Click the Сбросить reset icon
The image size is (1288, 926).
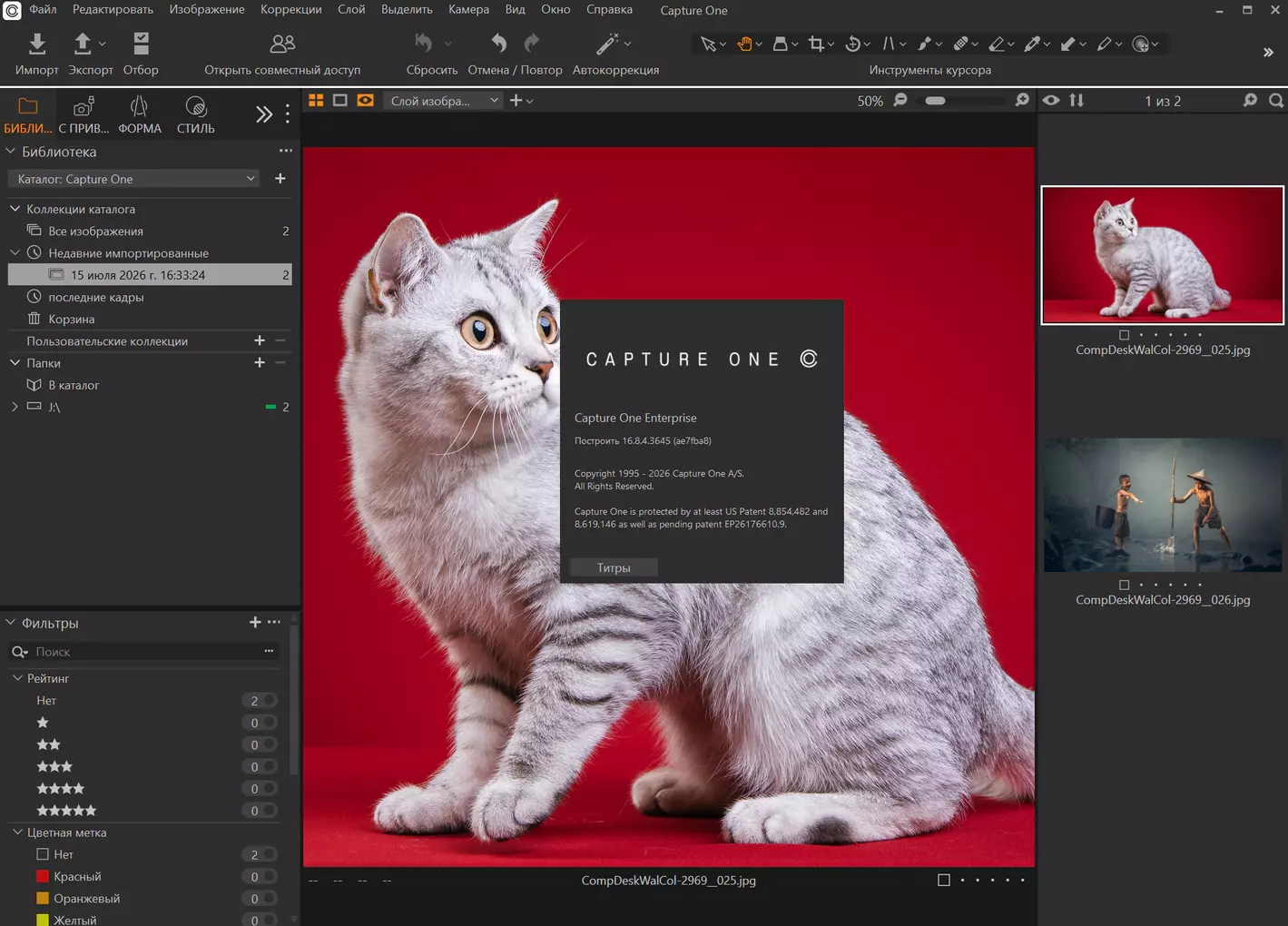[424, 44]
